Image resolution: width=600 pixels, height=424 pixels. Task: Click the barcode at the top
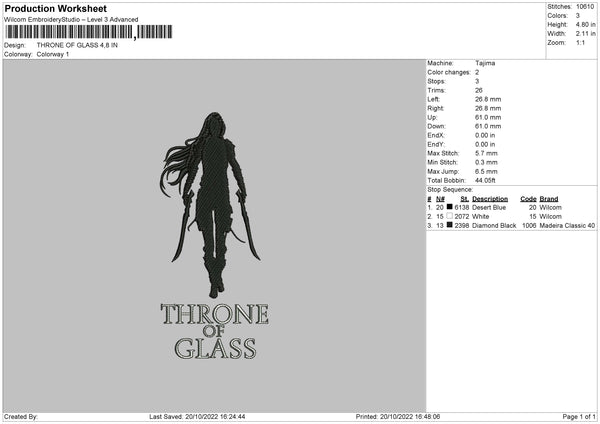click(88, 32)
